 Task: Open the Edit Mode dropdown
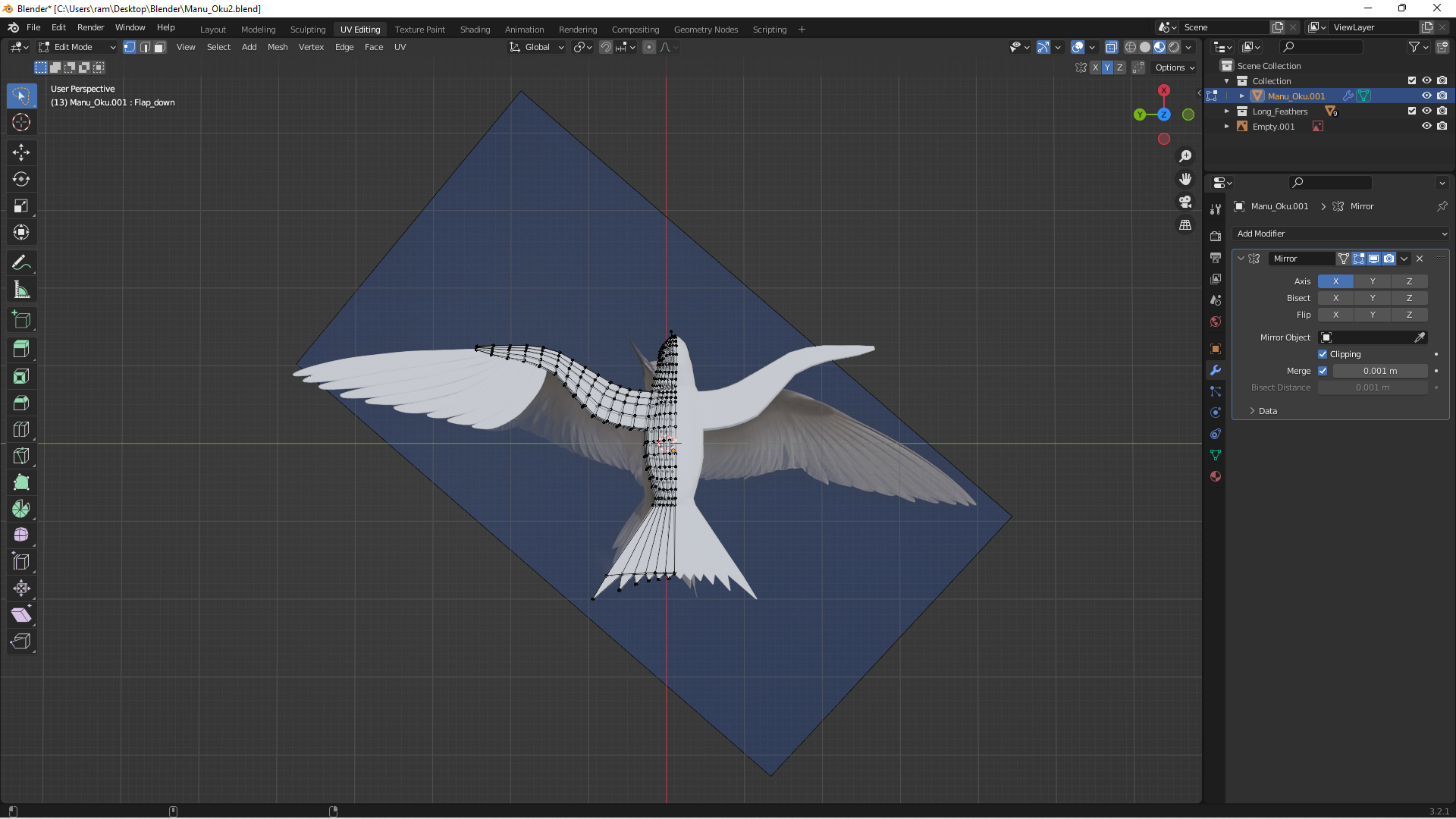click(77, 47)
